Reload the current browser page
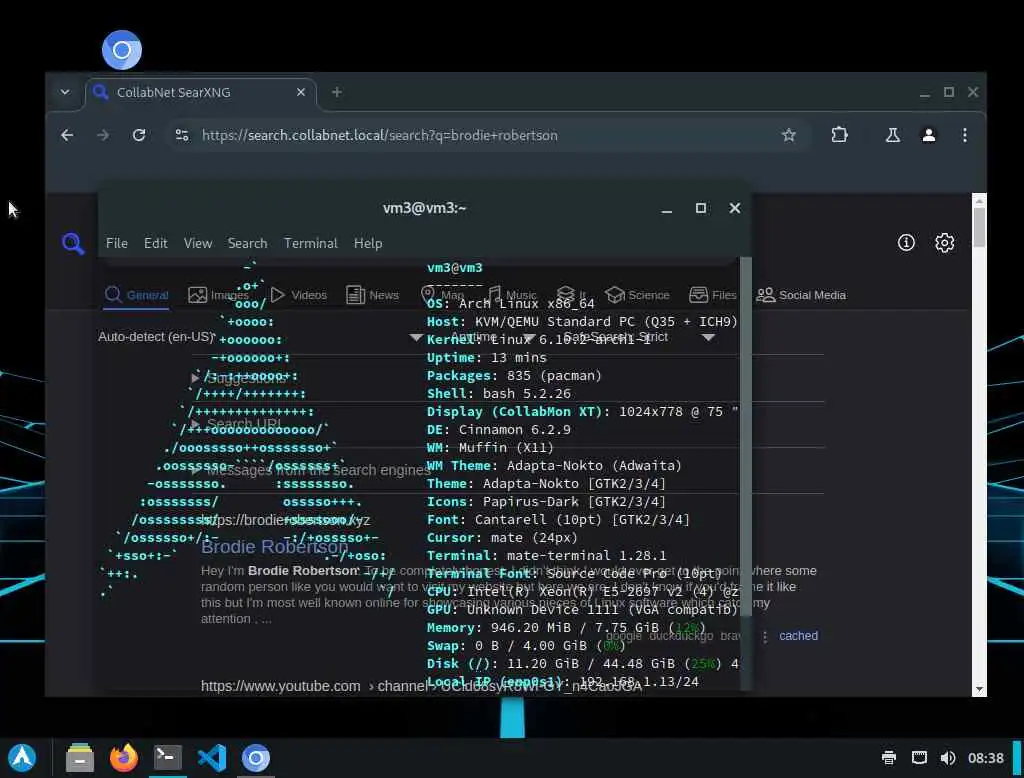 139,135
